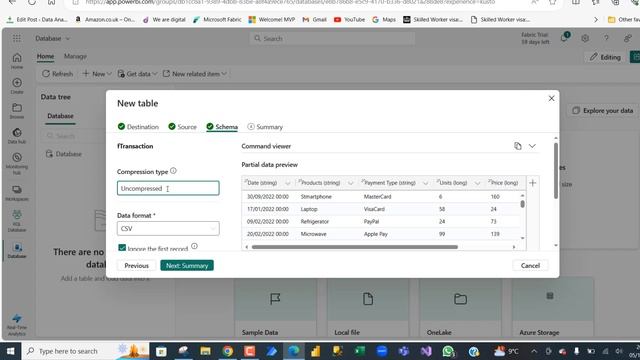640x360 pixels.
Task: Open the settings gear icon
Action: pos(585,38)
